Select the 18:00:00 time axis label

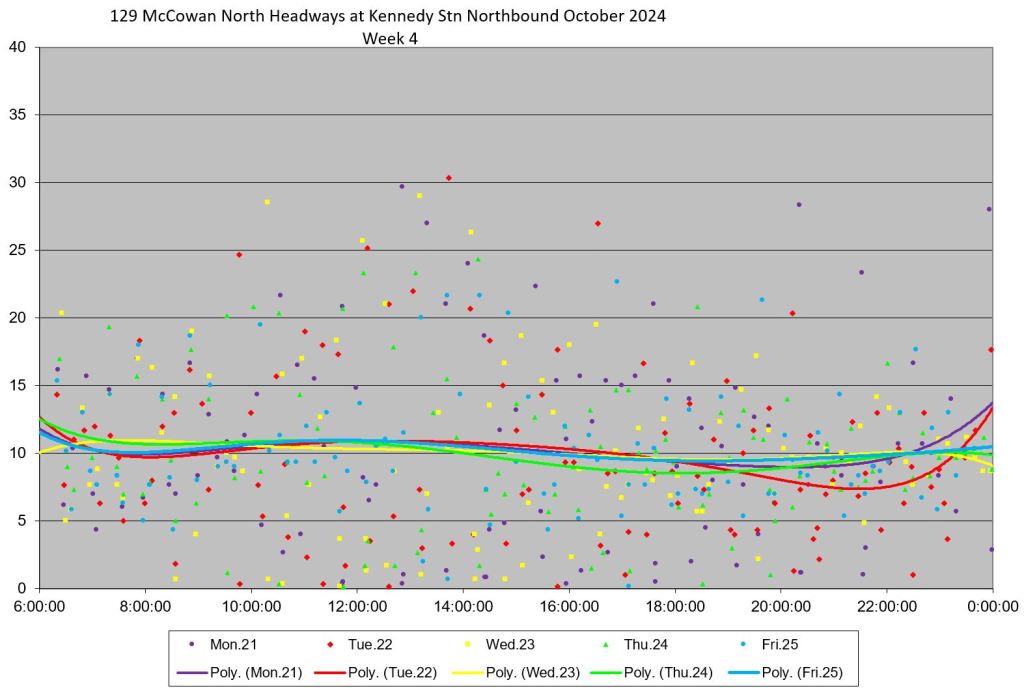(675, 607)
